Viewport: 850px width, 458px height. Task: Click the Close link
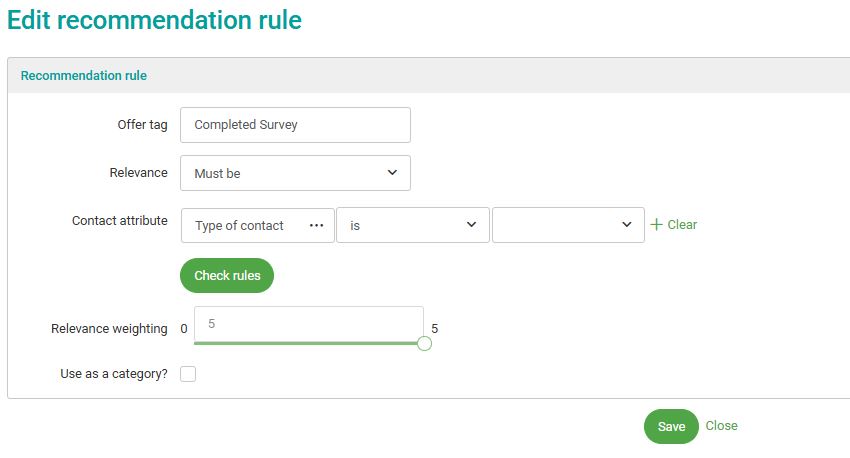721,426
